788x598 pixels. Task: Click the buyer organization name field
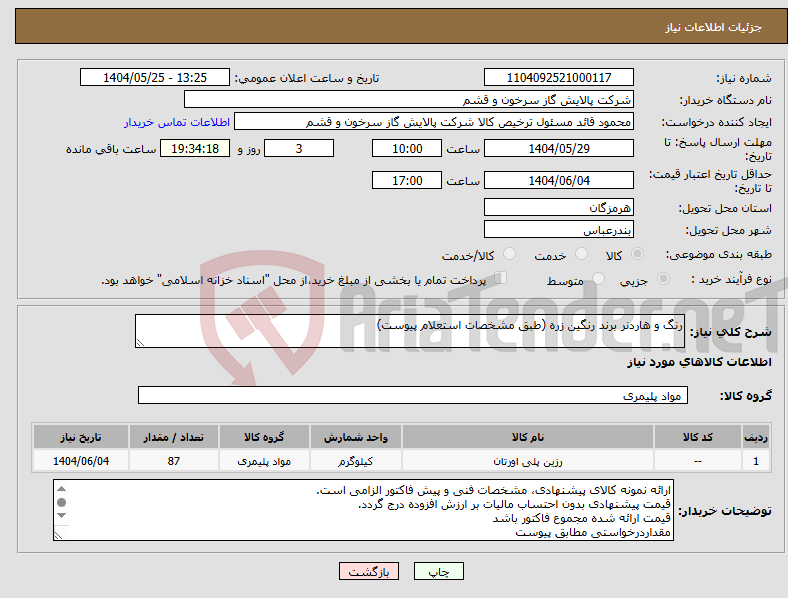click(x=409, y=99)
